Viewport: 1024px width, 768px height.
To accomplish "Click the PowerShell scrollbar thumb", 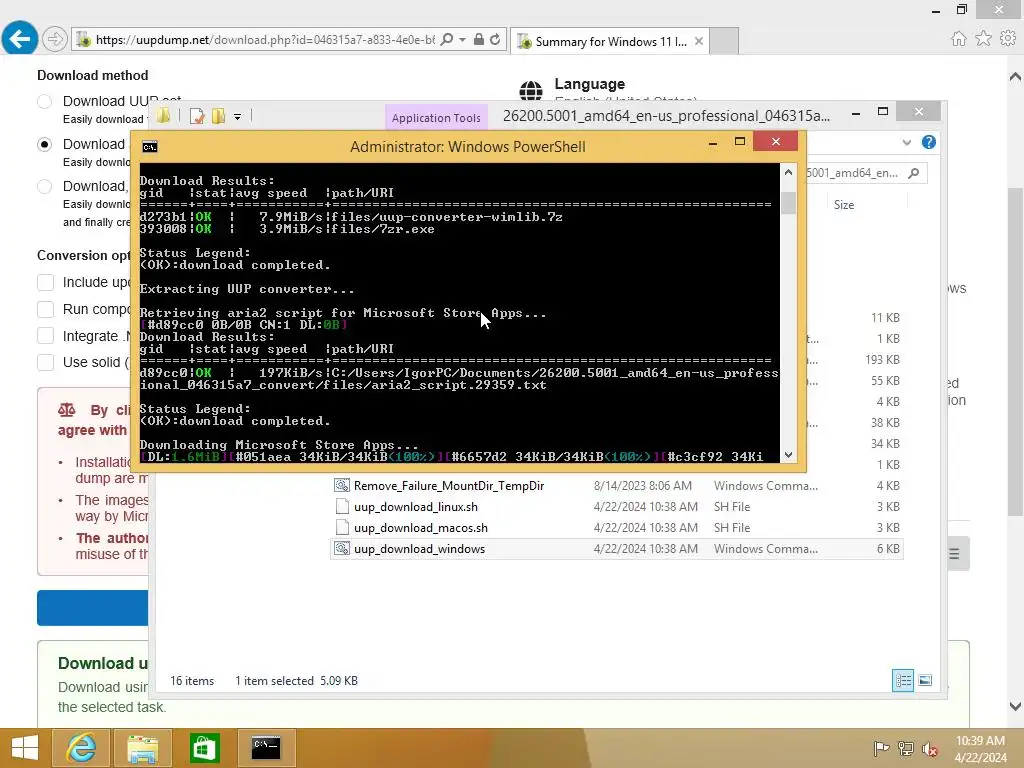I will point(788,203).
